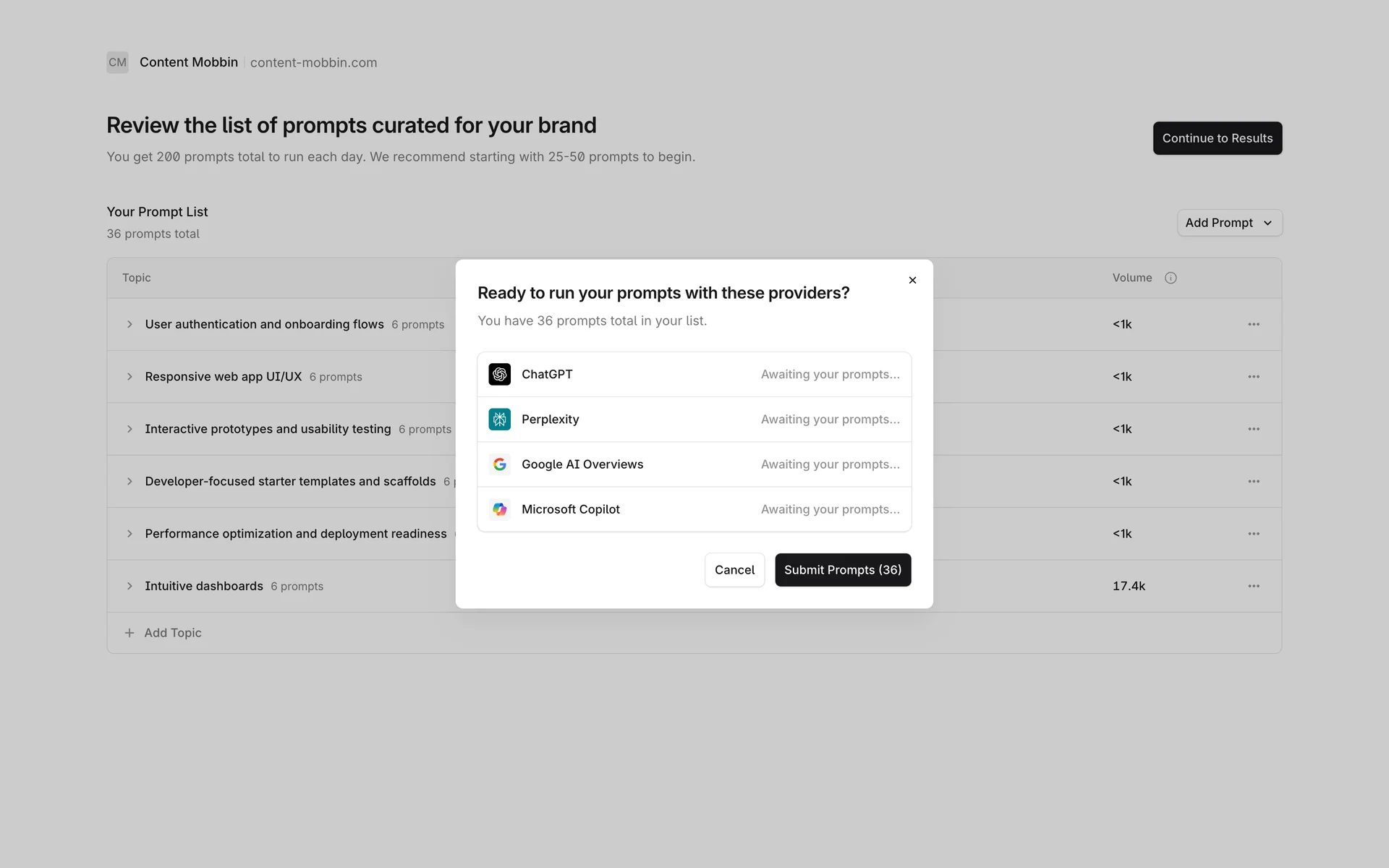Expand the Intuitive dashboards topic
The width and height of the screenshot is (1389, 868).
tap(129, 586)
